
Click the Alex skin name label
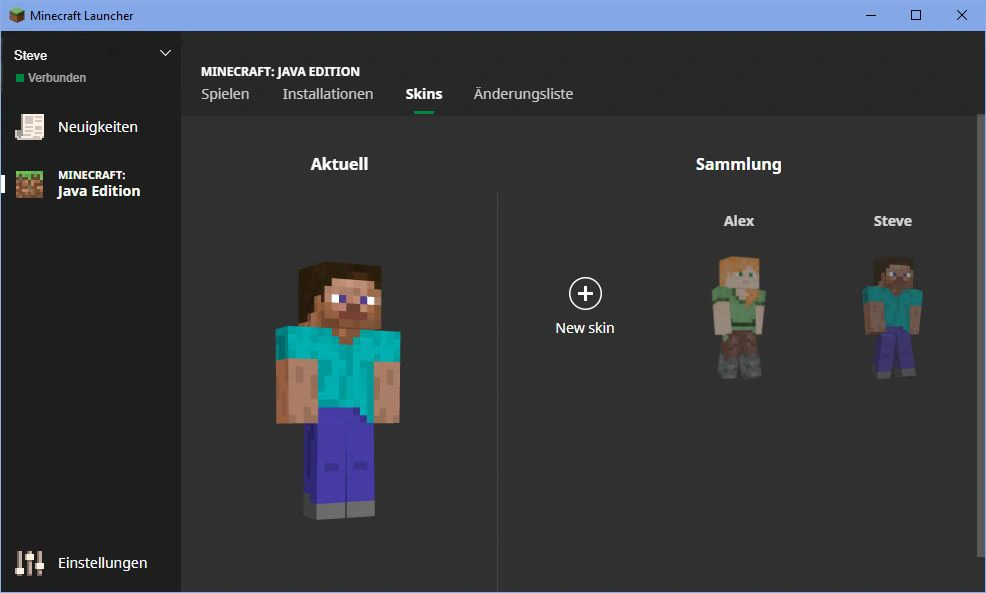[739, 221]
